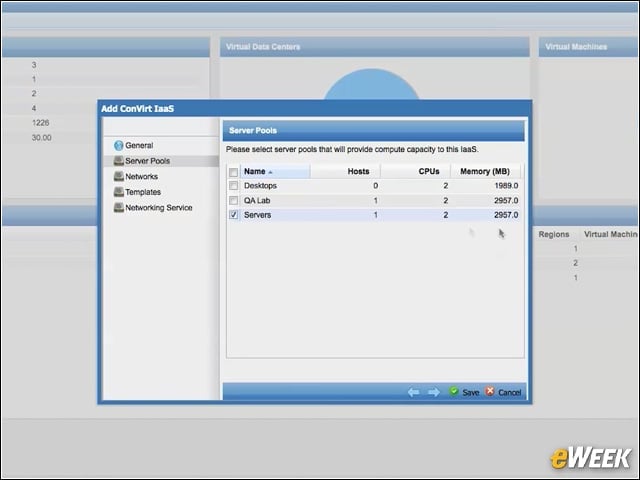The image size is (640, 480).
Task: Click the 30.00 value in the background summary
Action: click(x=42, y=138)
